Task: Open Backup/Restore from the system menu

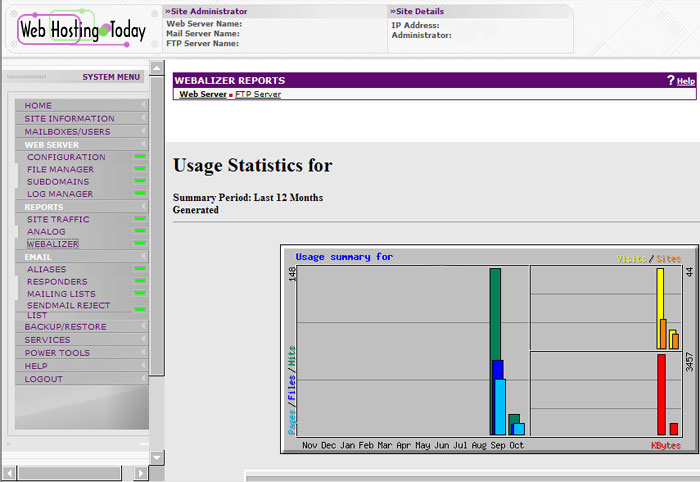Action: [65, 327]
